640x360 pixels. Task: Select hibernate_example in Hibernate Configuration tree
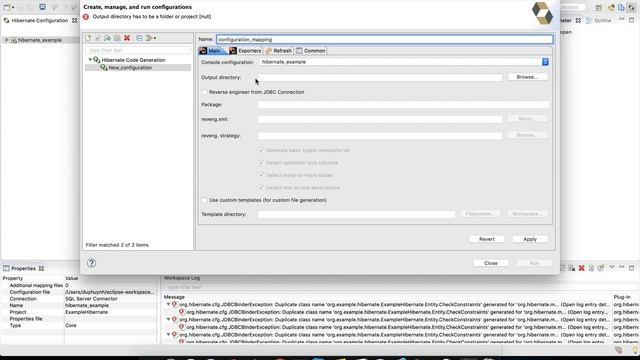click(40, 40)
